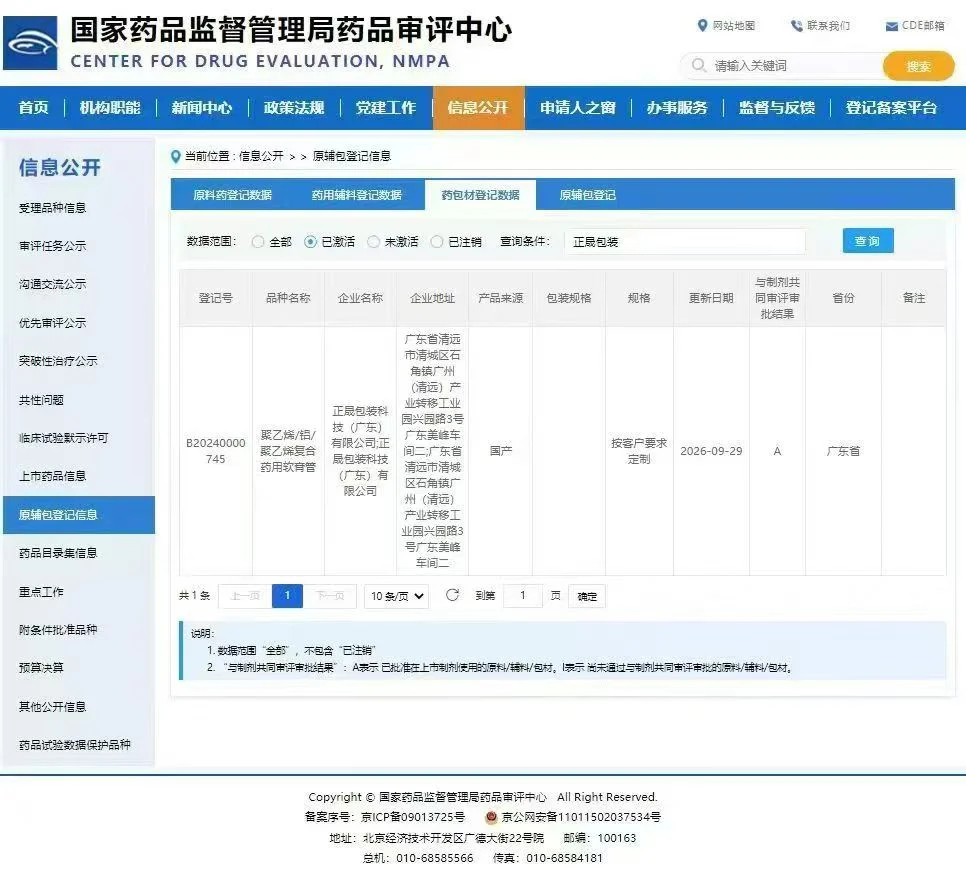The height and width of the screenshot is (880, 966).
Task: Switch to 原辅包登记 tab
Action: coord(588,195)
